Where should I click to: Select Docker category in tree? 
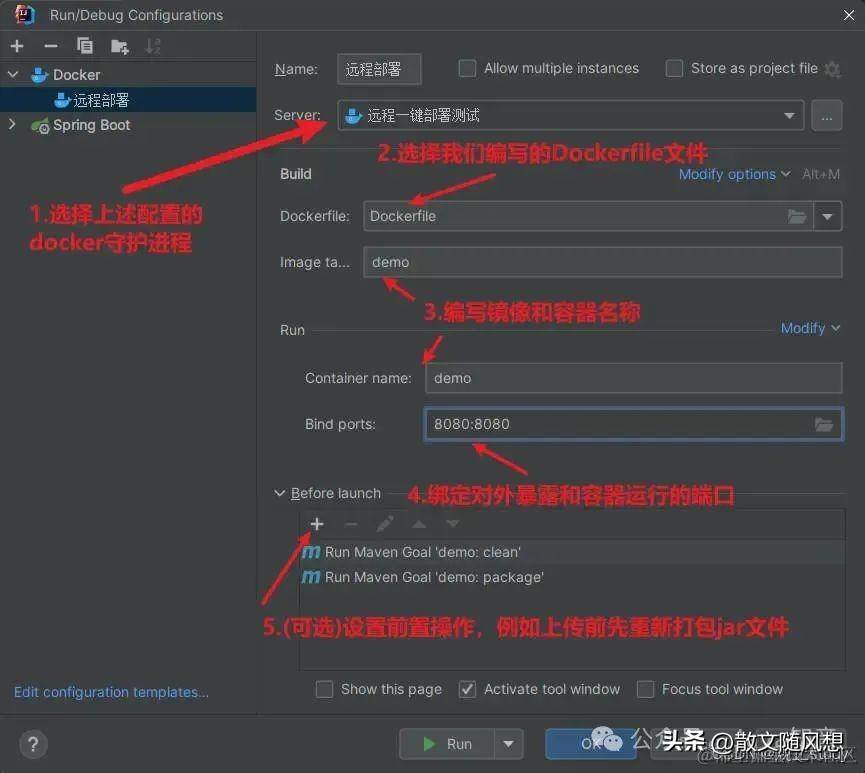pos(77,74)
